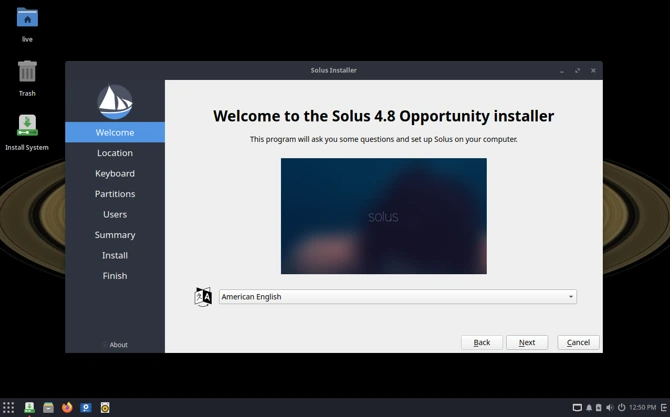672x417 pixels.
Task: Go to the Install step in sidebar
Action: coord(115,255)
